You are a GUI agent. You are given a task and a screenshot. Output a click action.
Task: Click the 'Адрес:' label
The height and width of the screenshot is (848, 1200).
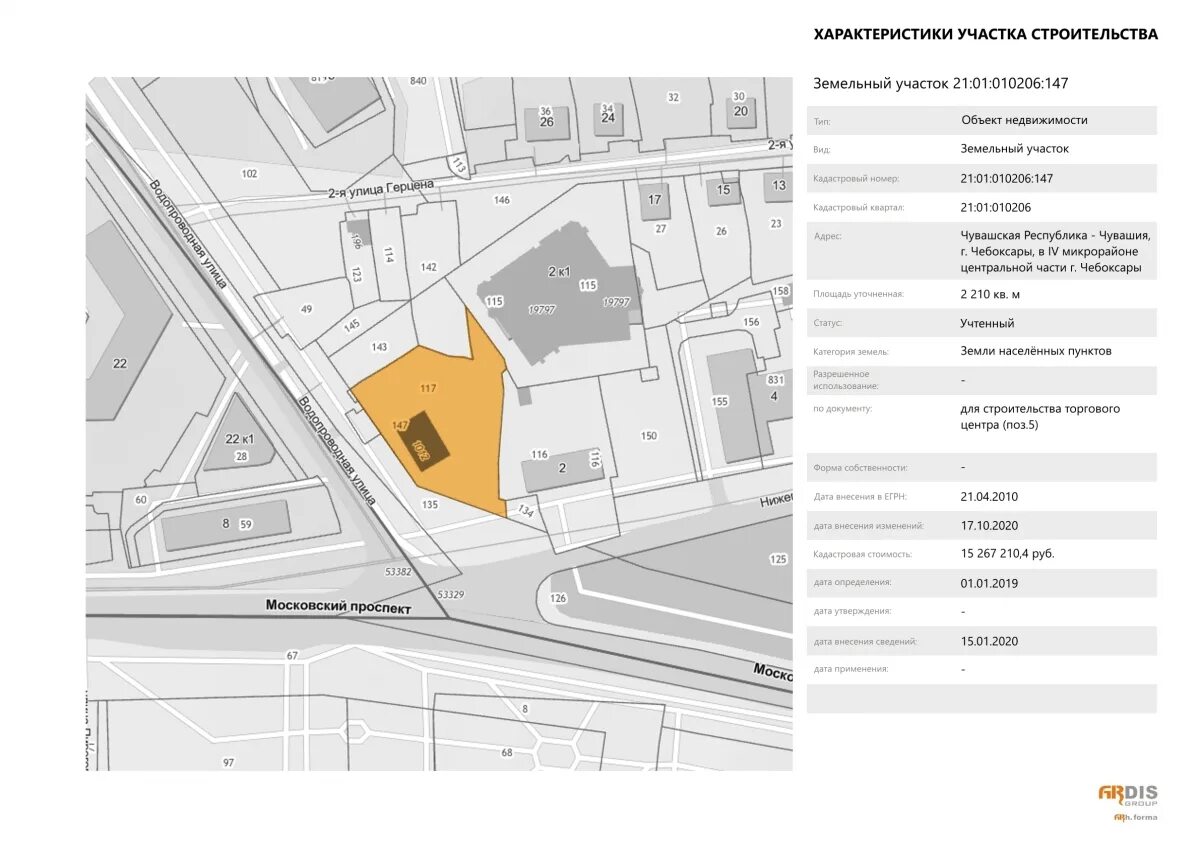tap(827, 237)
